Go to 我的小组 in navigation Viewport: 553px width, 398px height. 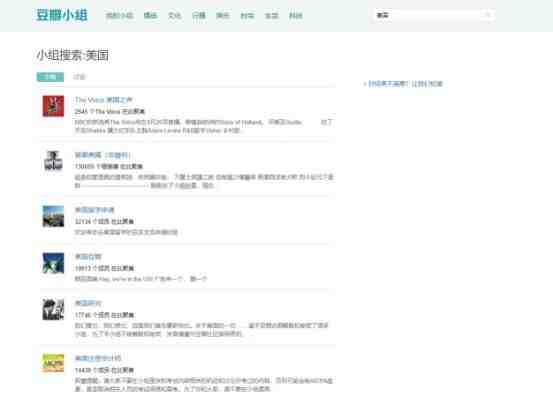tap(120, 16)
